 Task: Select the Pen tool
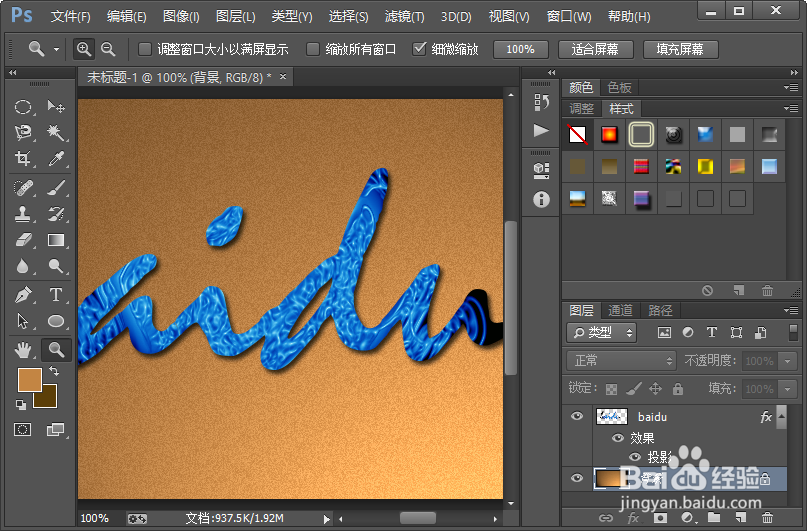23,295
